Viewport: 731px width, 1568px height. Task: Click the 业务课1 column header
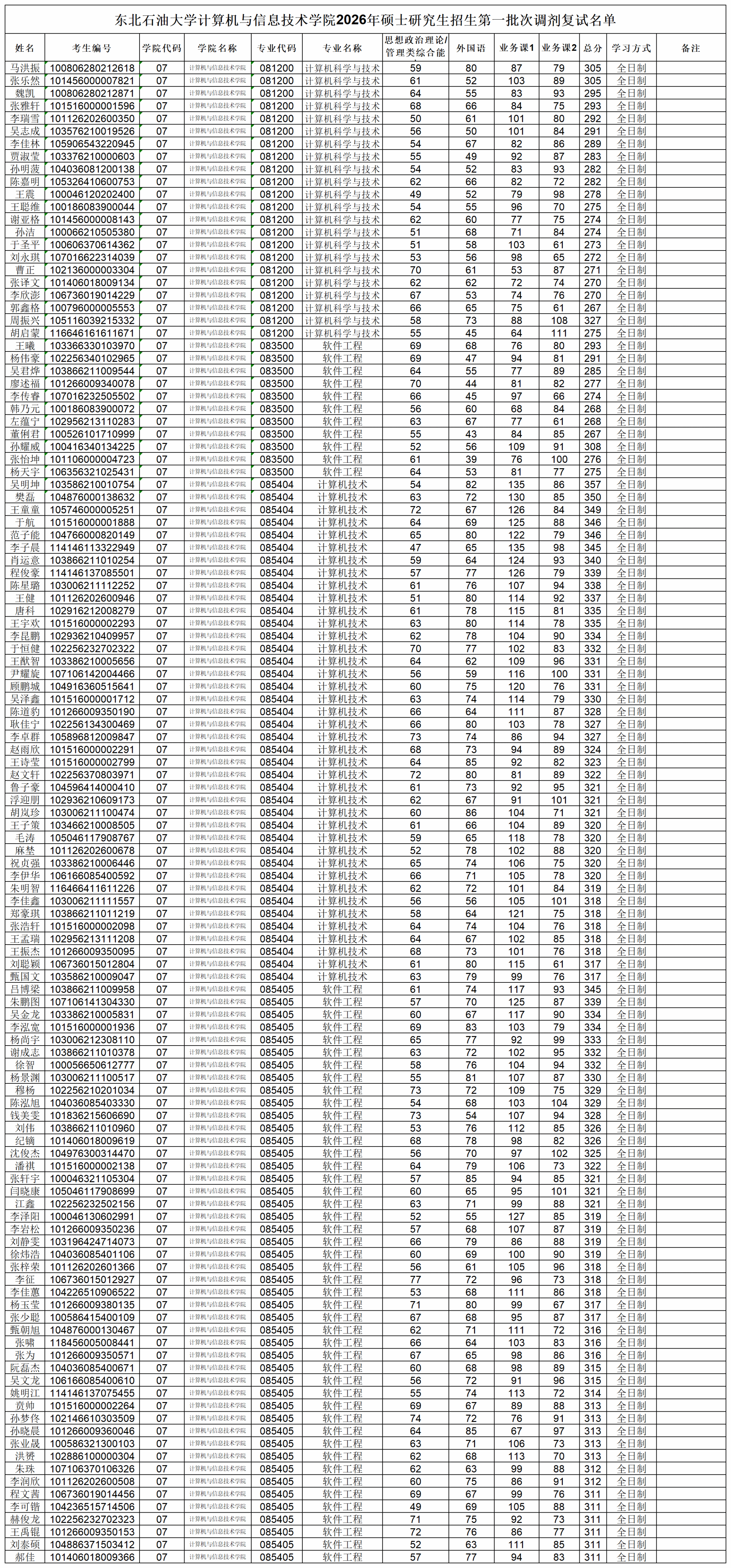point(516,48)
